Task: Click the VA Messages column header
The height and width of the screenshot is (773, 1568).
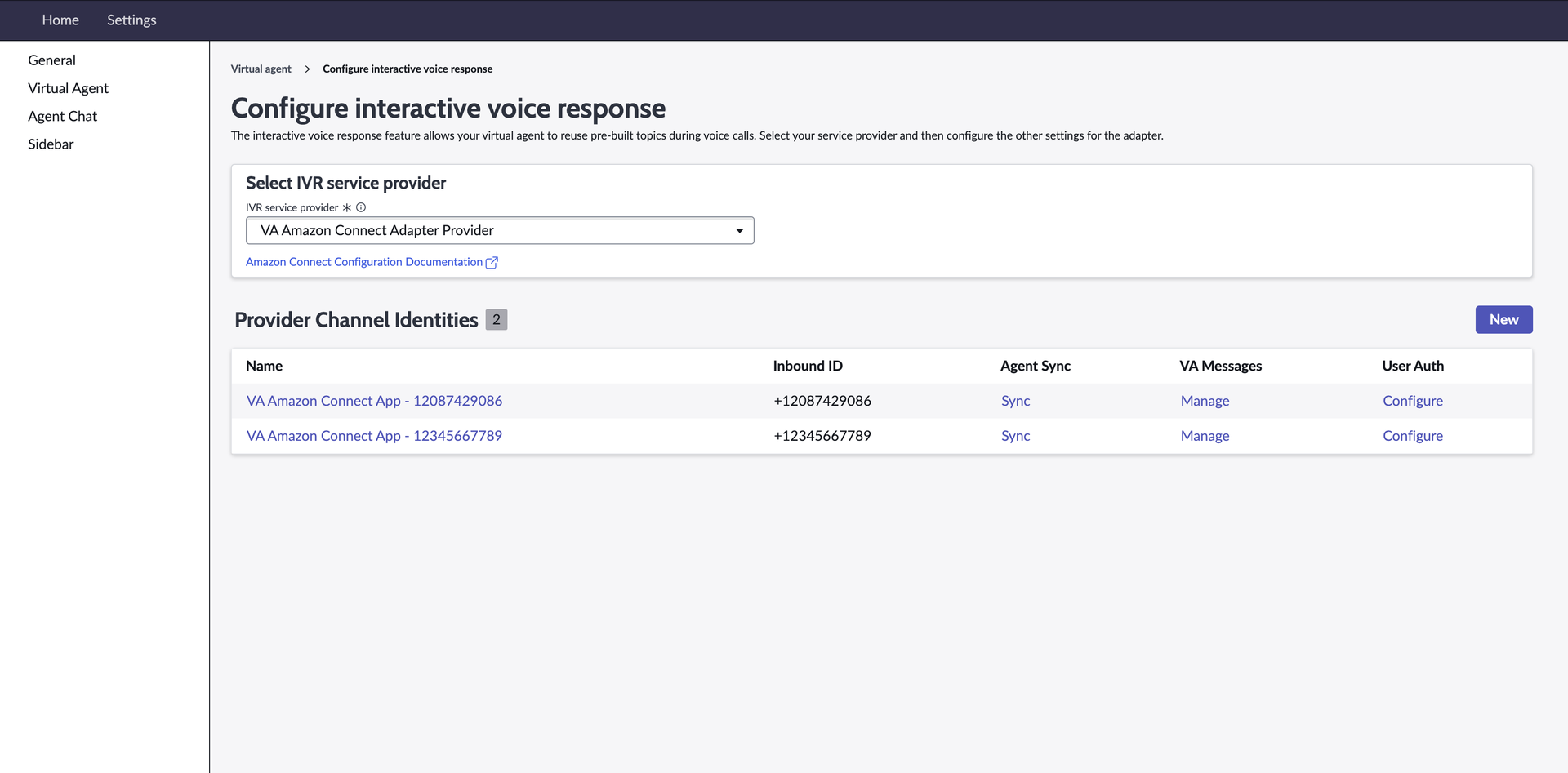Action: point(1220,366)
